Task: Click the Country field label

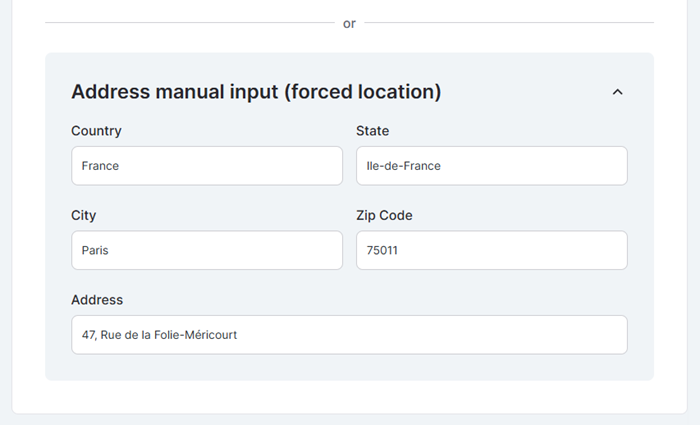Action: 96,131
